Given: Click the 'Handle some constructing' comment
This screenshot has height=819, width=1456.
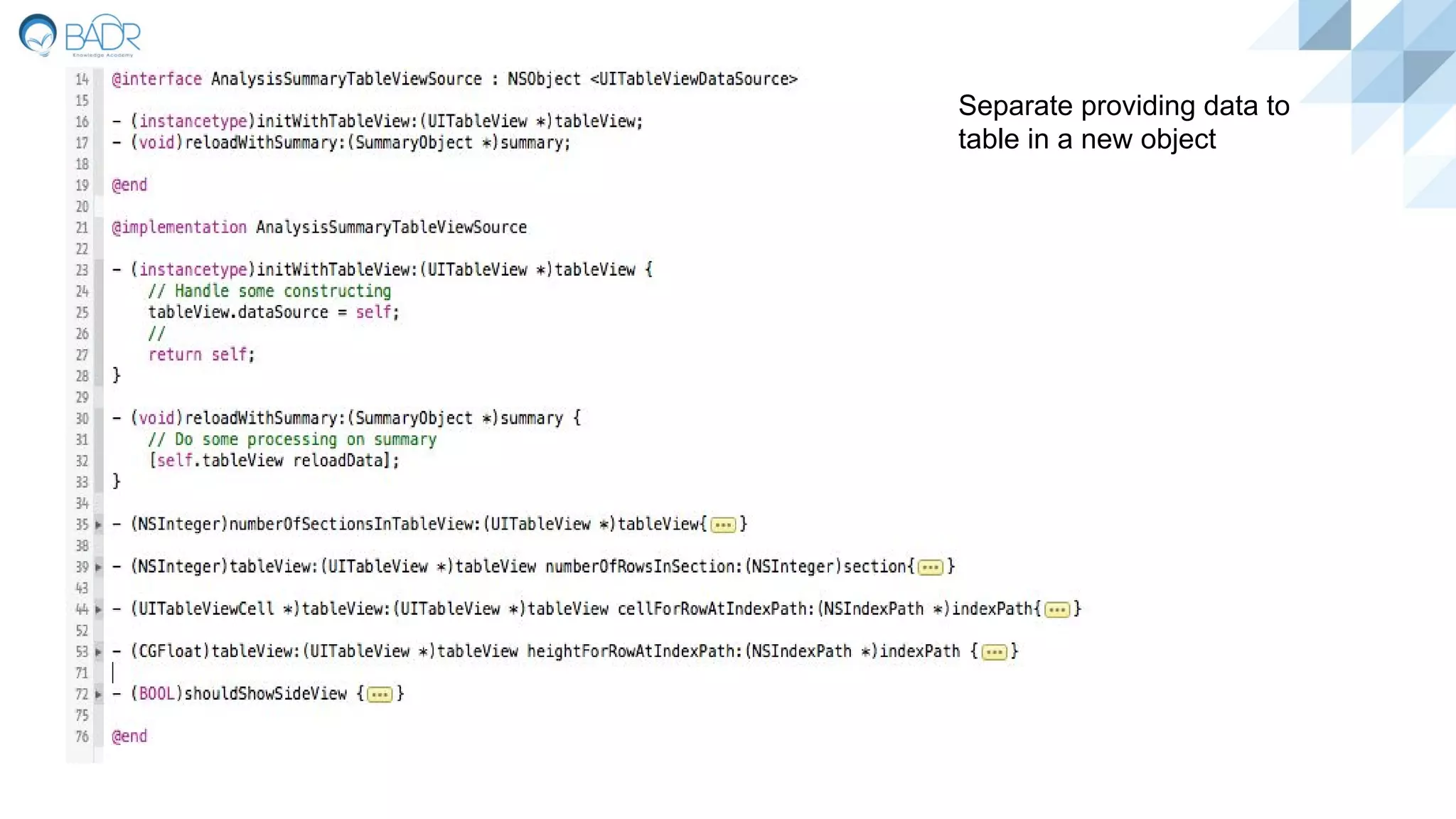Looking at the screenshot, I should pyautogui.click(x=269, y=291).
